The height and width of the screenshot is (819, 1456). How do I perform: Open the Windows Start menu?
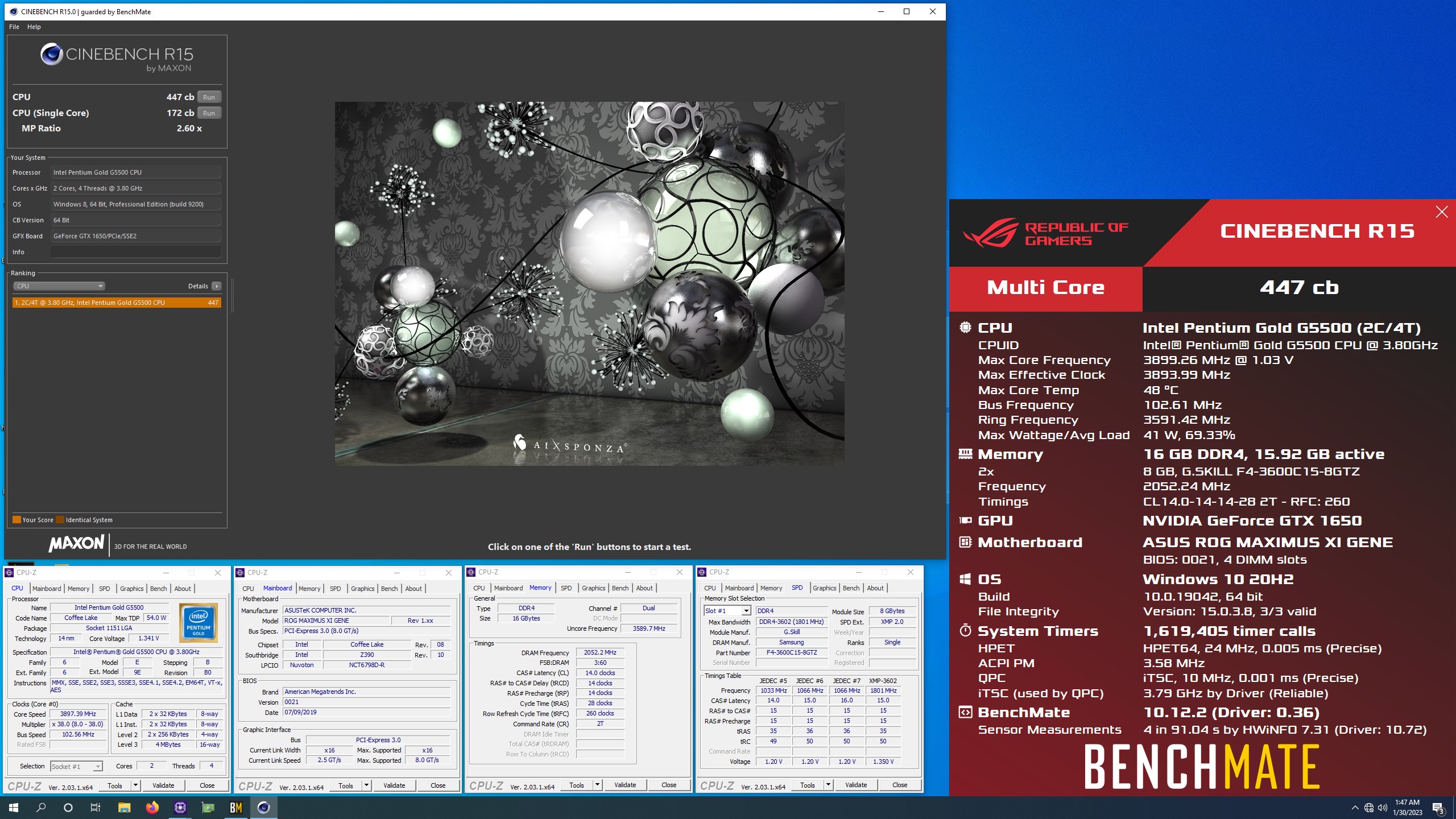[x=14, y=808]
